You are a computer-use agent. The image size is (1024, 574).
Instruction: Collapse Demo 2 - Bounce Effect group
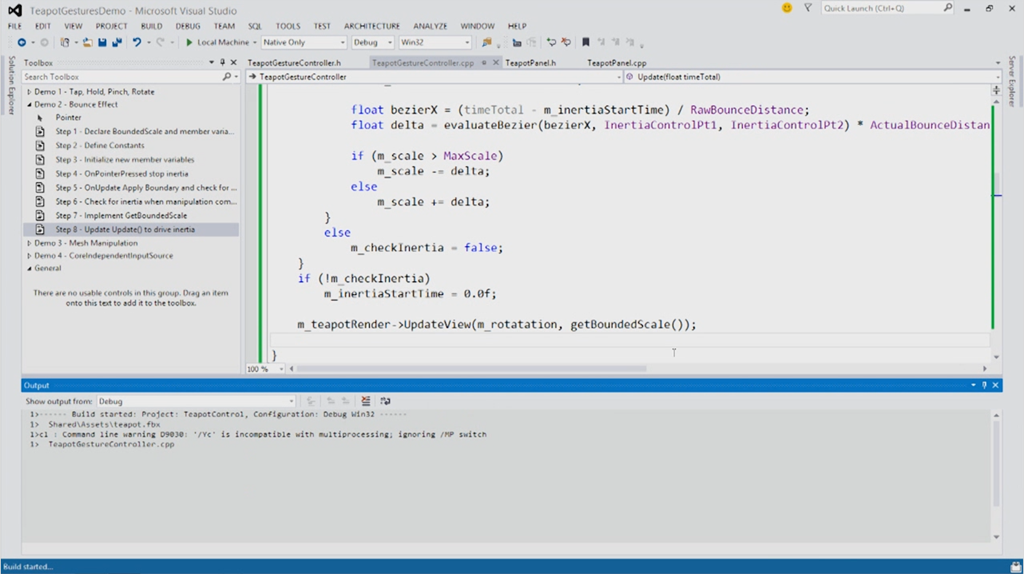[29, 104]
